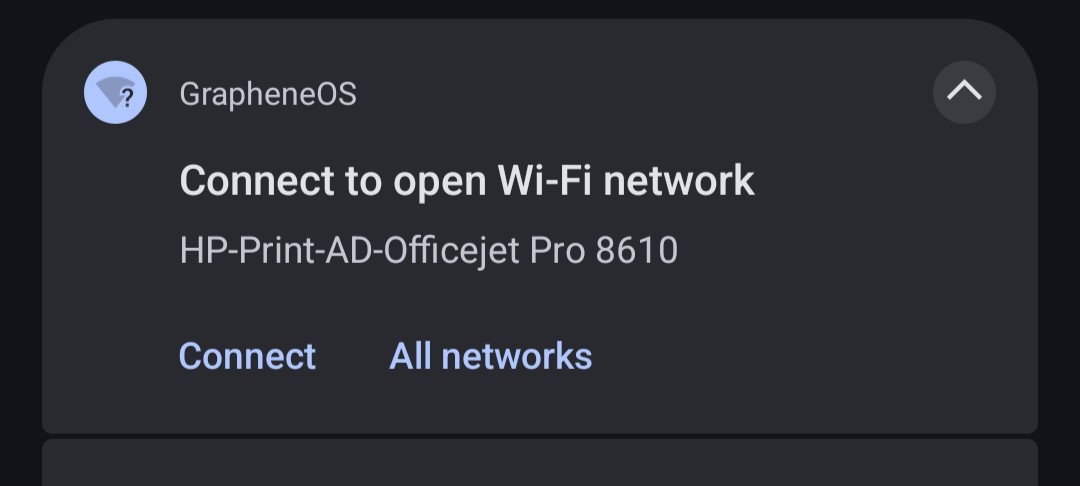The width and height of the screenshot is (1080, 486).
Task: View other Wi-Fi options via All networks
Action: tap(490, 356)
